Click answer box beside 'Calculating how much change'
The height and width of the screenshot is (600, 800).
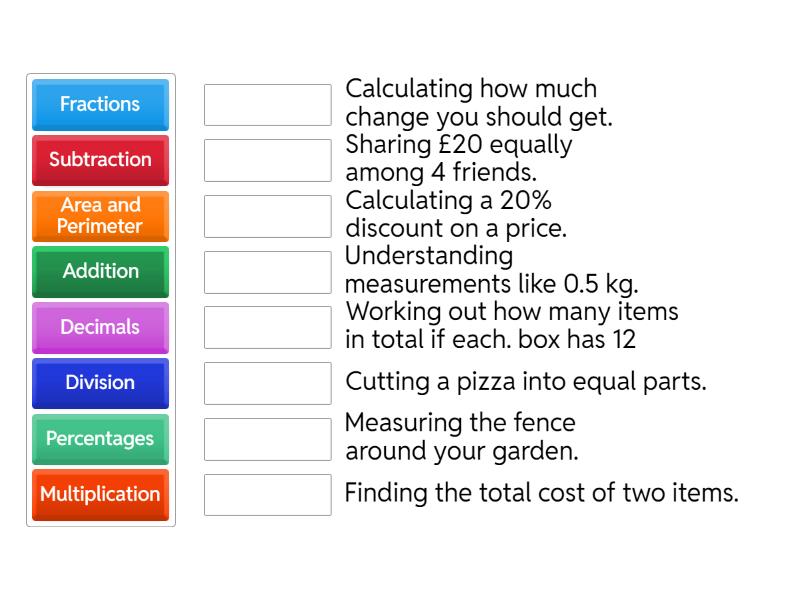tap(267, 104)
